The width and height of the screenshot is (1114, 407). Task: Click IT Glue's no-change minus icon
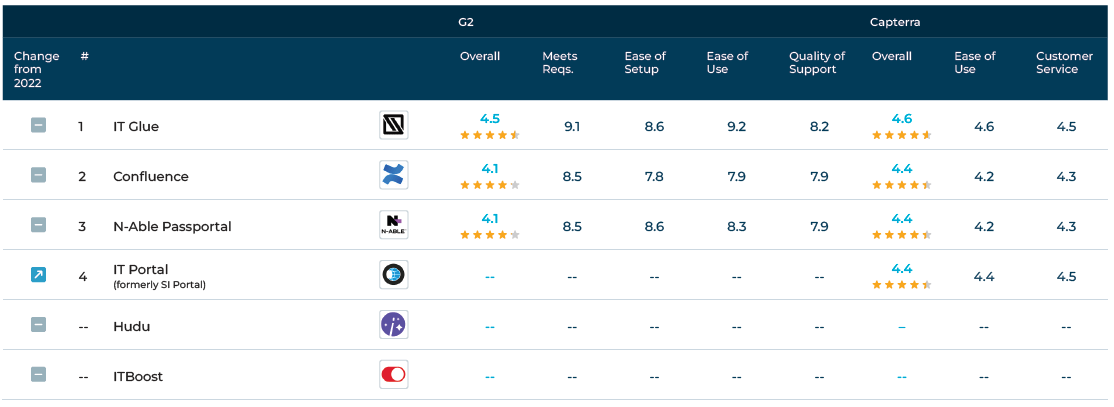(x=38, y=125)
